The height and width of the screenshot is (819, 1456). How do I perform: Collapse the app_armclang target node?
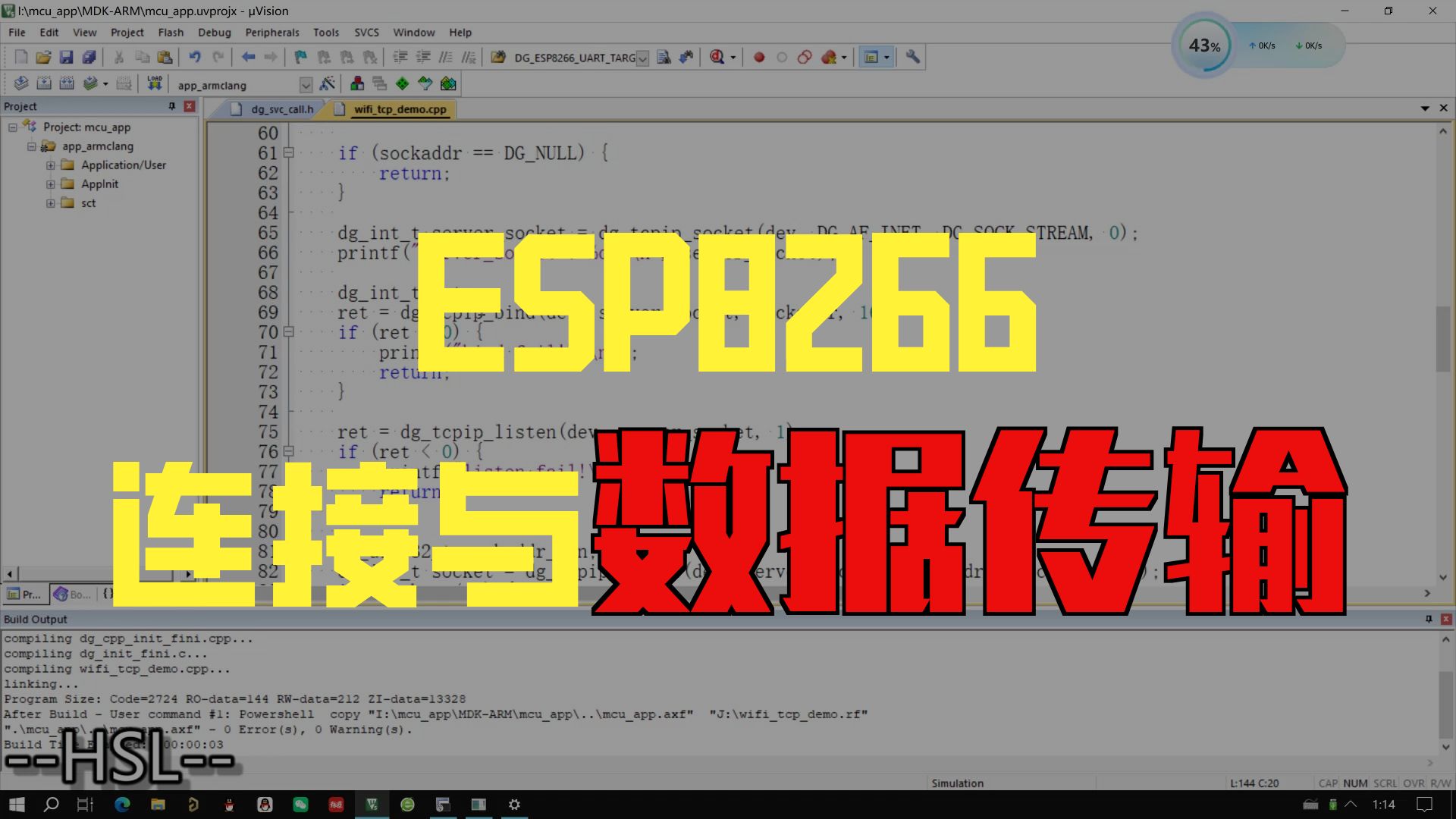32,146
